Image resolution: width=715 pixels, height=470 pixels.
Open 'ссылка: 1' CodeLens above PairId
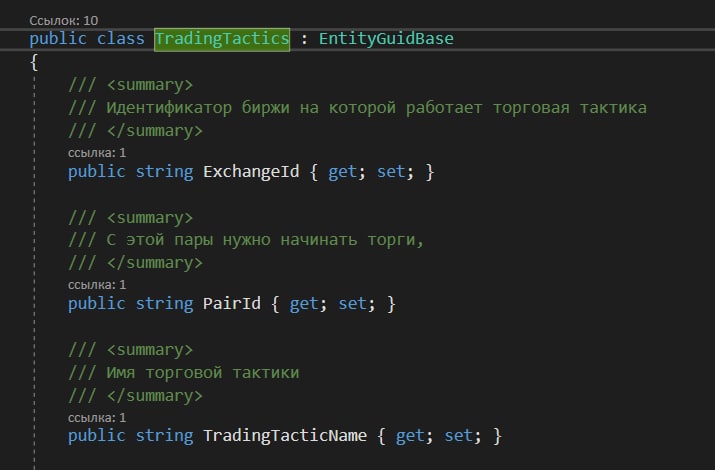97,285
